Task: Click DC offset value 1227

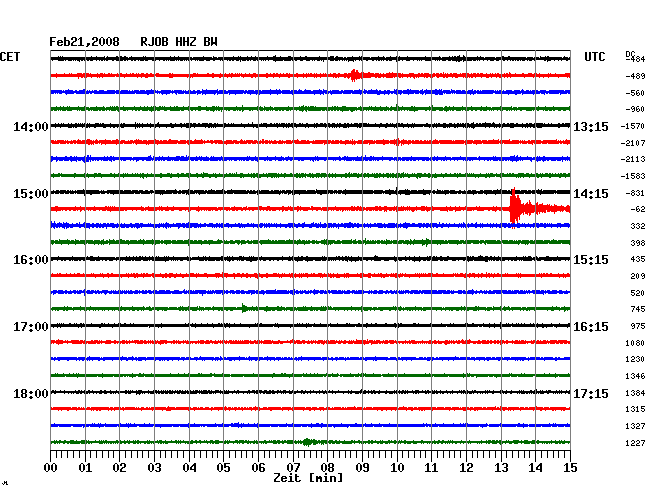Action: (x=635, y=443)
